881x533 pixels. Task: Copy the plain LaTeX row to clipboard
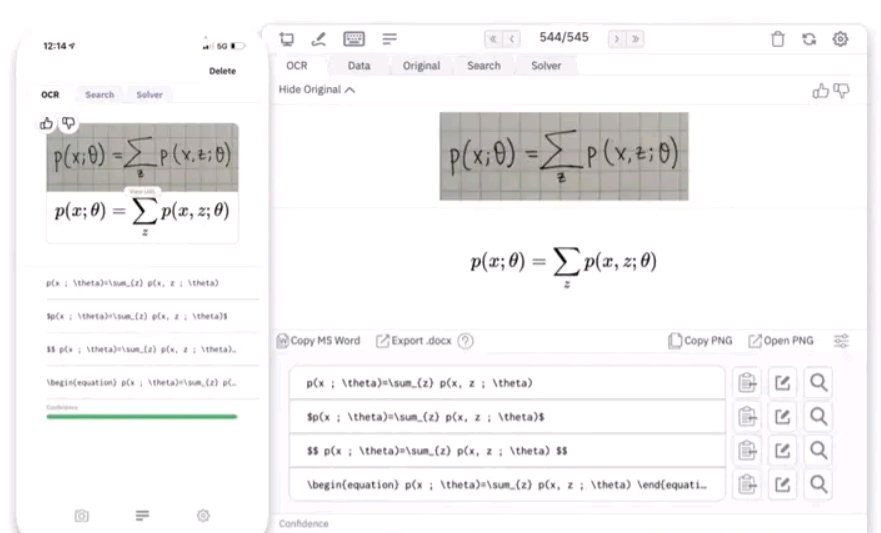coord(747,383)
